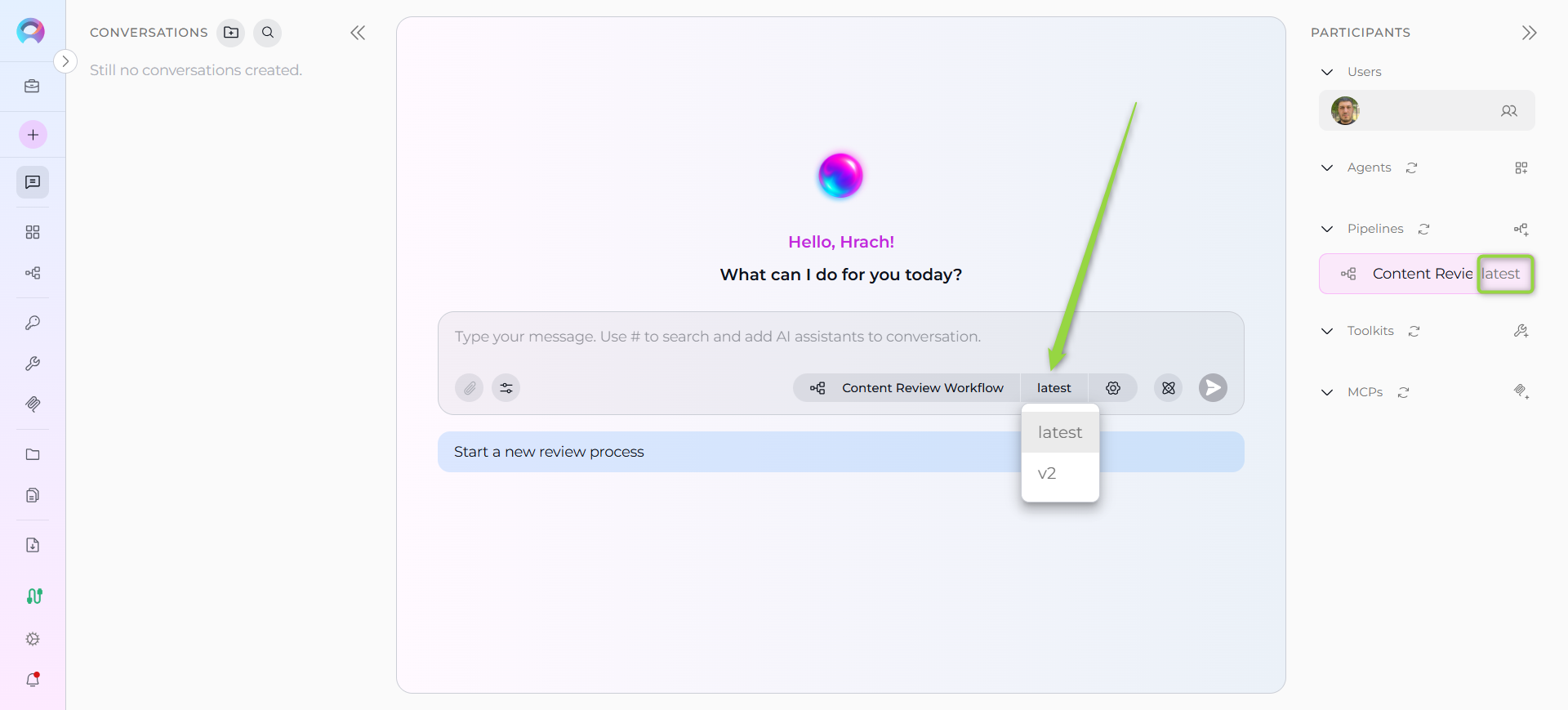
Task: Collapse the MCPs section
Action: [x=1327, y=392]
